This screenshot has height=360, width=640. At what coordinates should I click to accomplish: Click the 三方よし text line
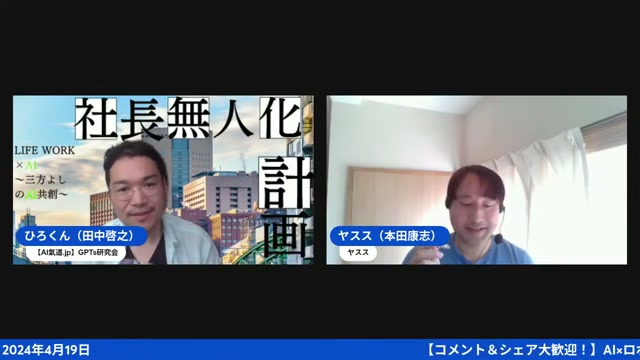click(41, 180)
